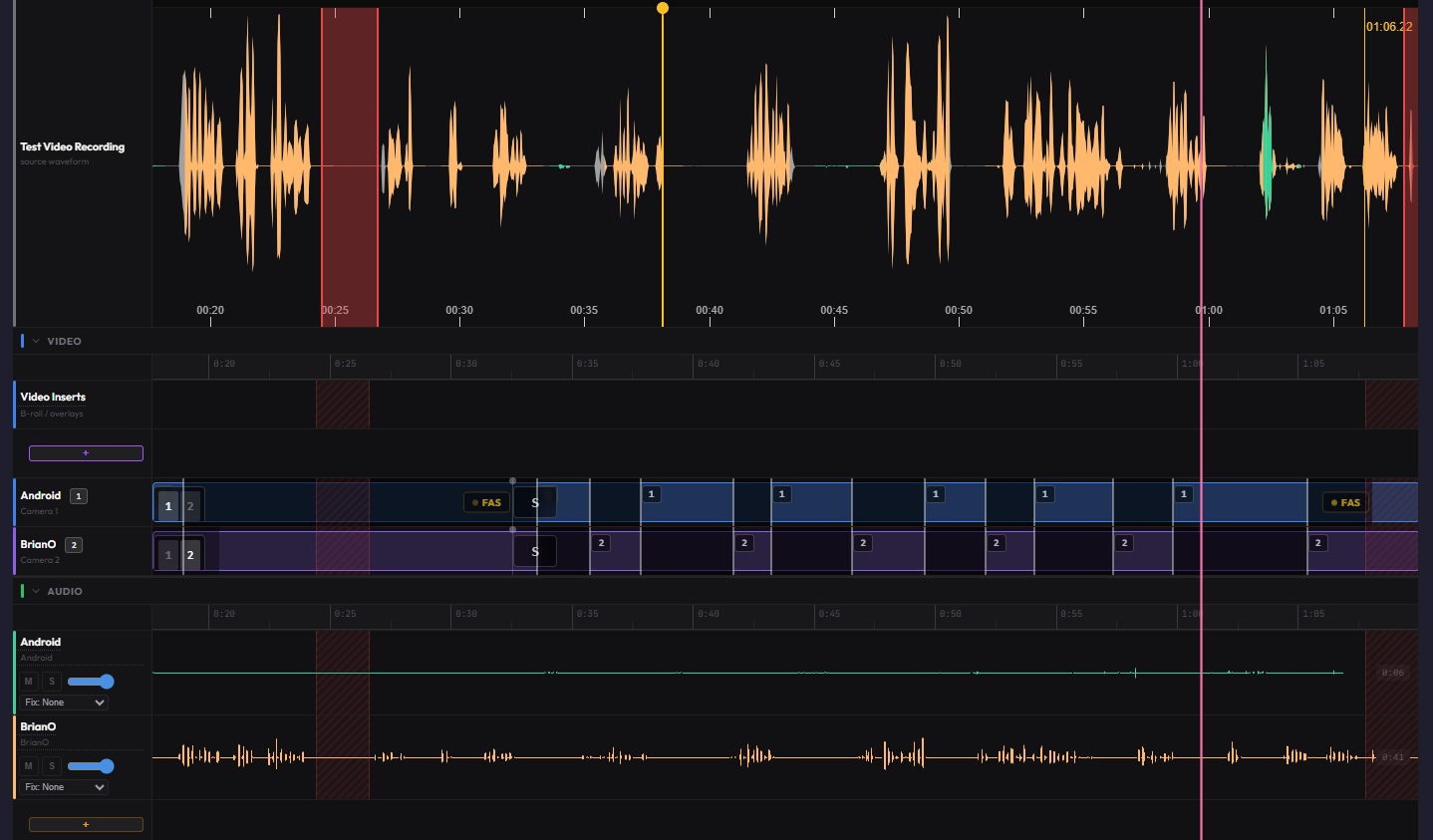
Task: Click the Android audio track name
Action: [x=41, y=642]
